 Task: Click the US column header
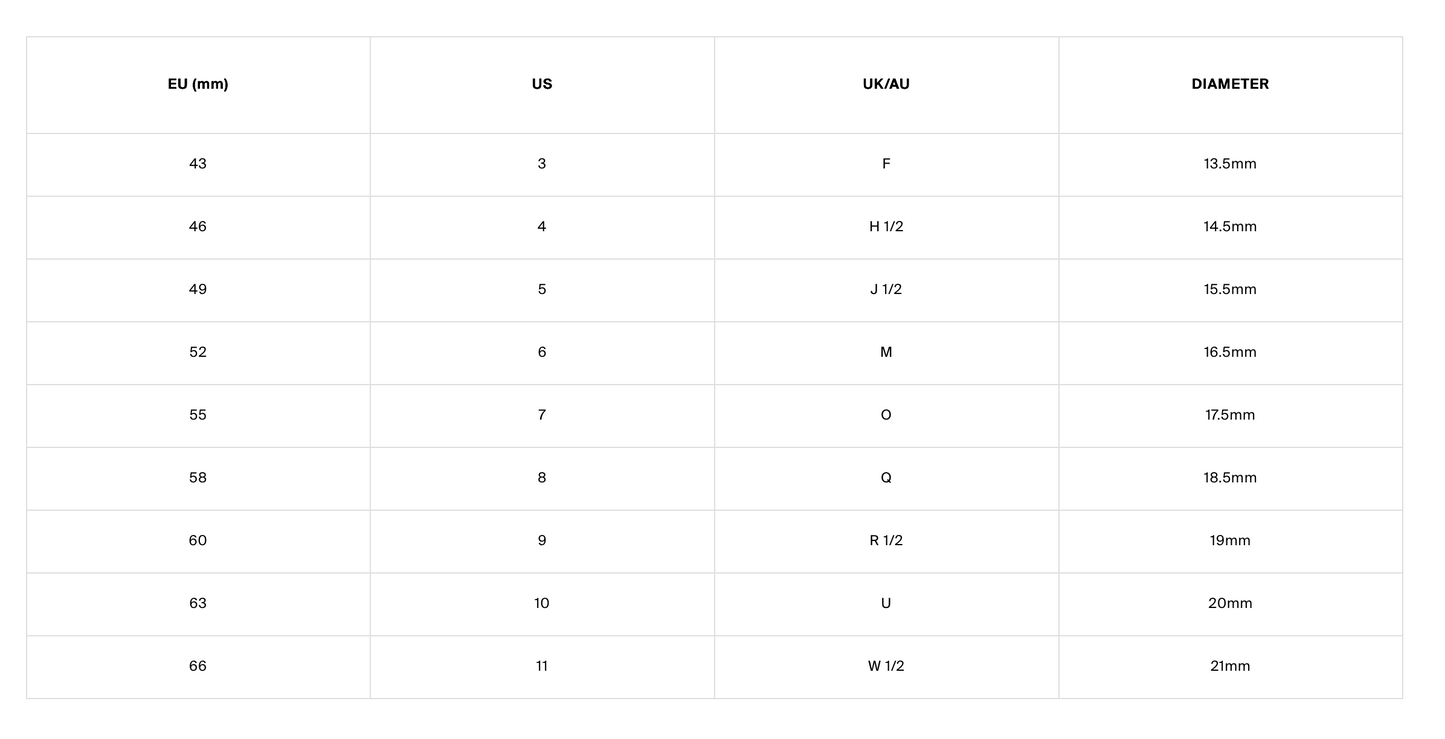click(542, 85)
